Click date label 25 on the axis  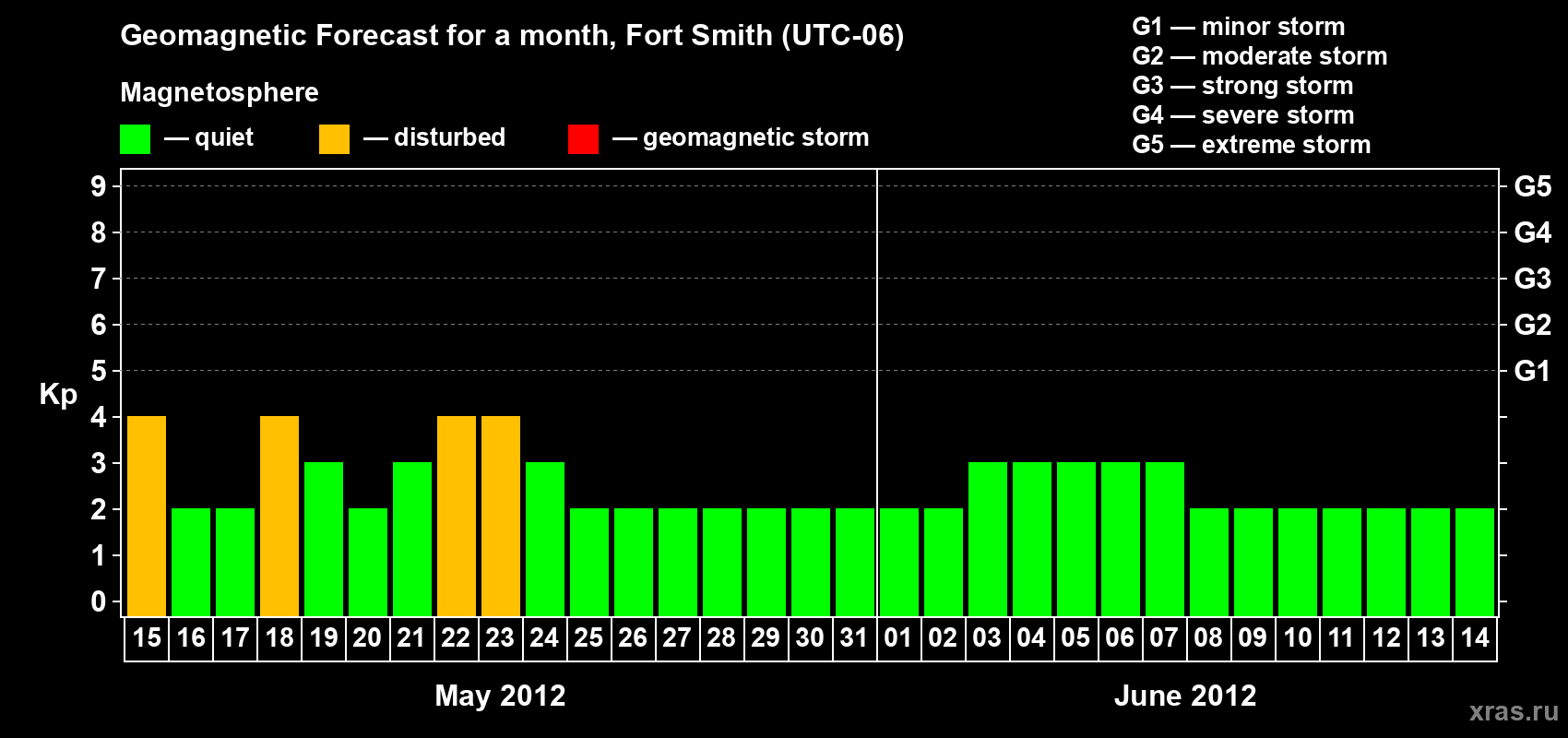pyautogui.click(x=588, y=638)
